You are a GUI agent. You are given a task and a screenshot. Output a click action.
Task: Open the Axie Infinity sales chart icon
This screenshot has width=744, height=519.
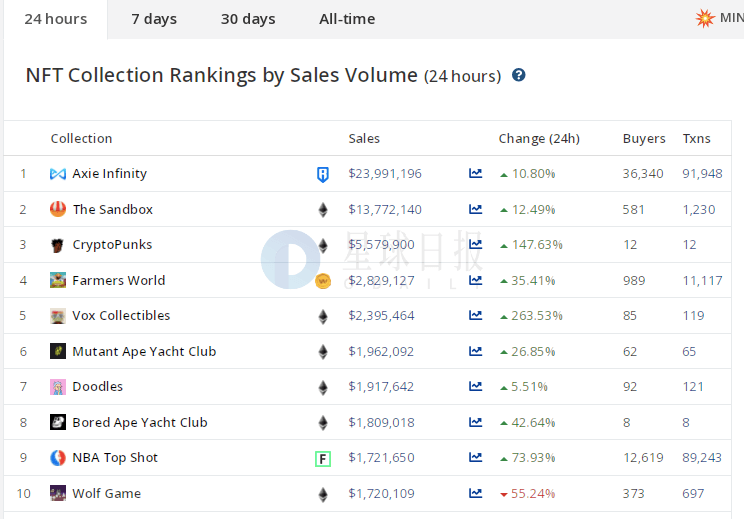(x=475, y=173)
